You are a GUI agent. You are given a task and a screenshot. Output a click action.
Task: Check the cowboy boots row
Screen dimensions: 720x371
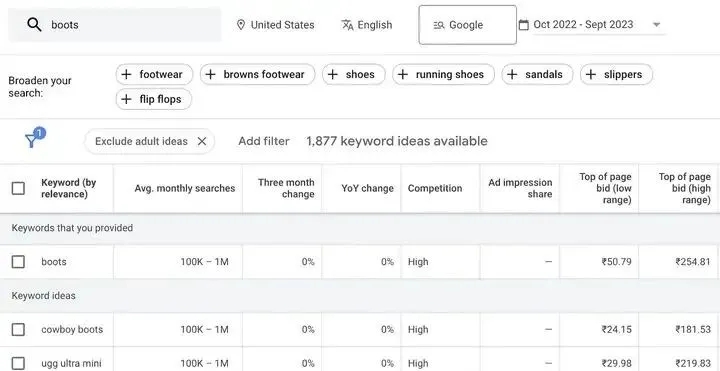point(18,329)
